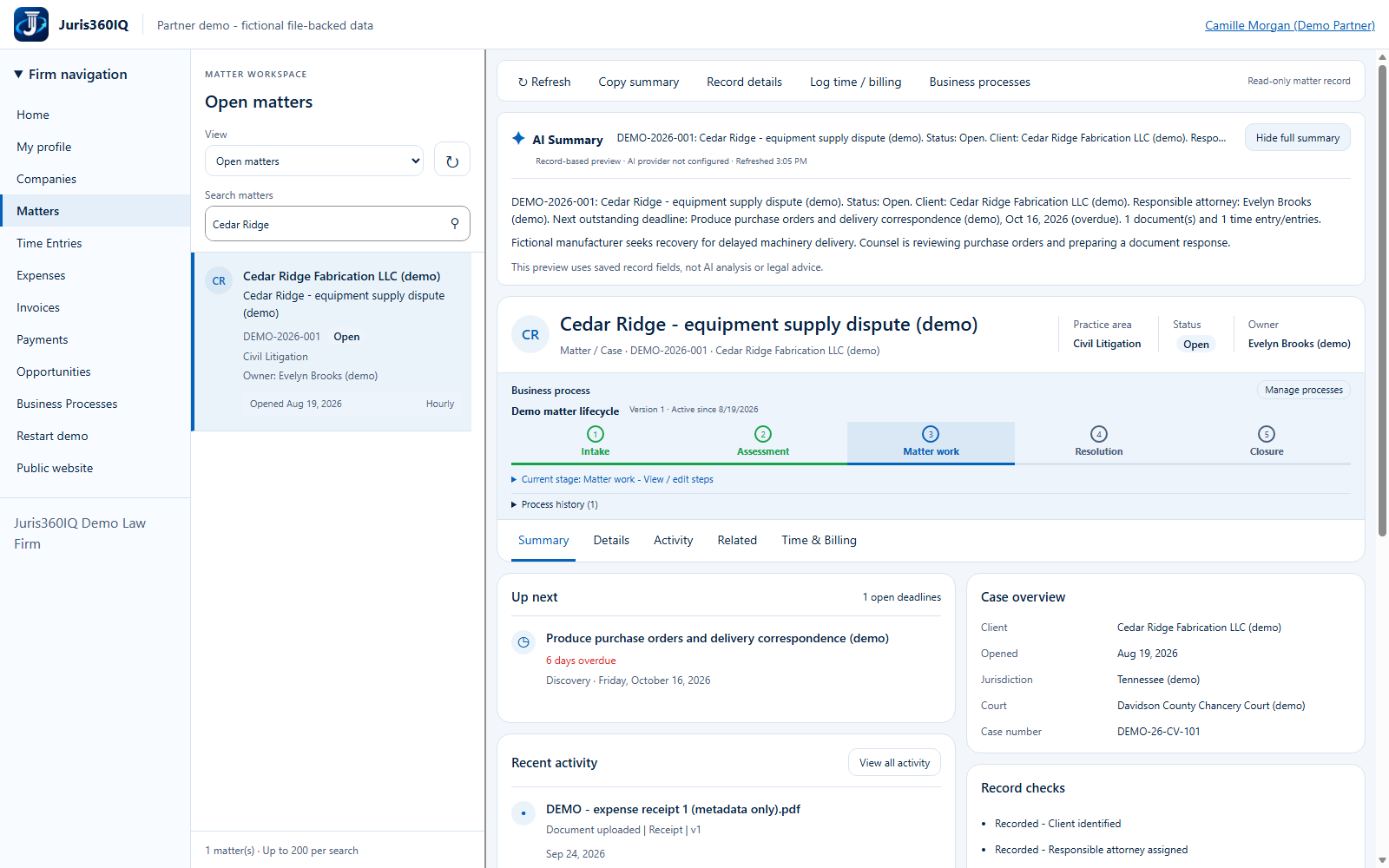The height and width of the screenshot is (868, 1389).
Task: Click the CR avatar in matter list card
Action: (x=219, y=281)
